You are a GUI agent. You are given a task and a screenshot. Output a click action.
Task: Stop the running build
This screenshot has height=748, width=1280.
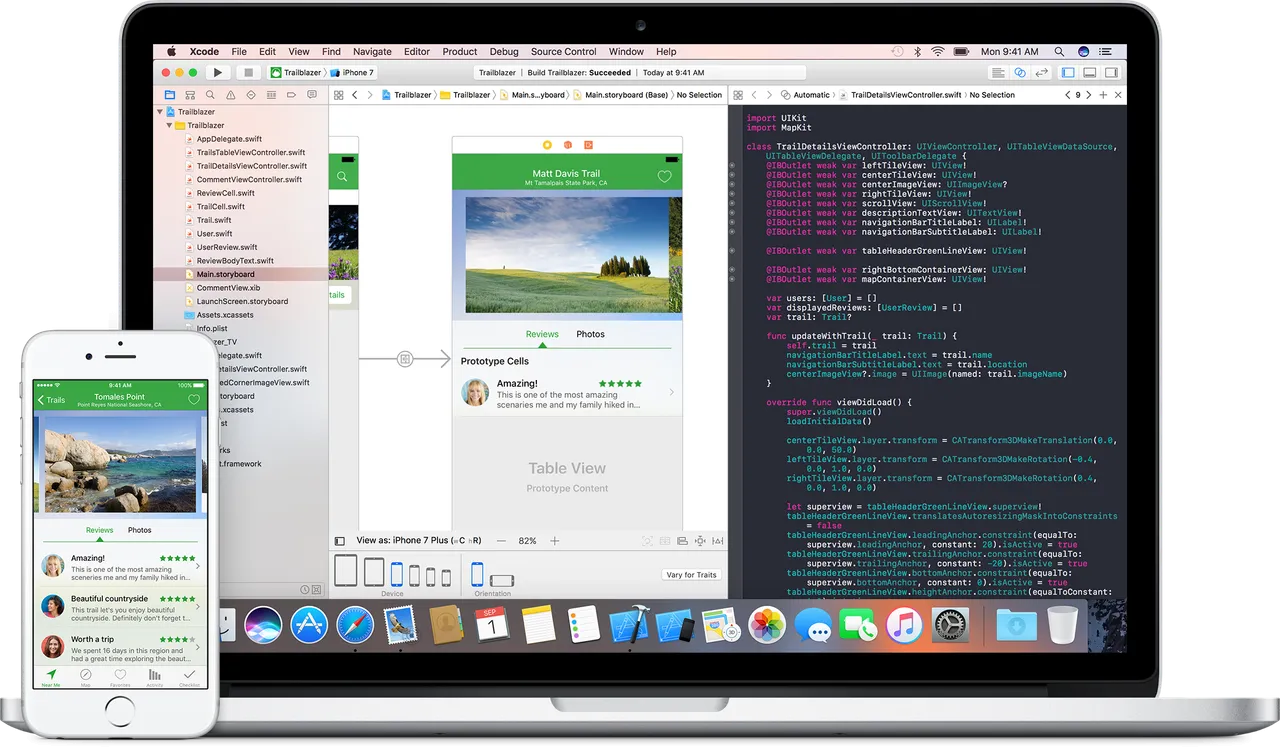248,72
